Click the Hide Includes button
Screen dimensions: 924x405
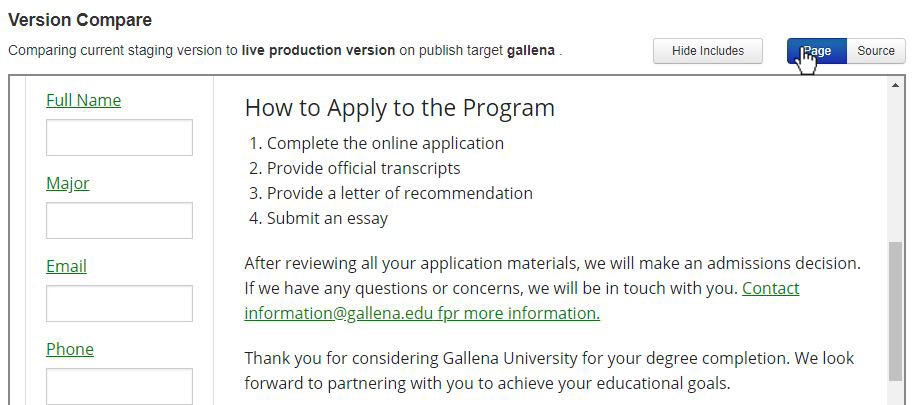point(708,51)
